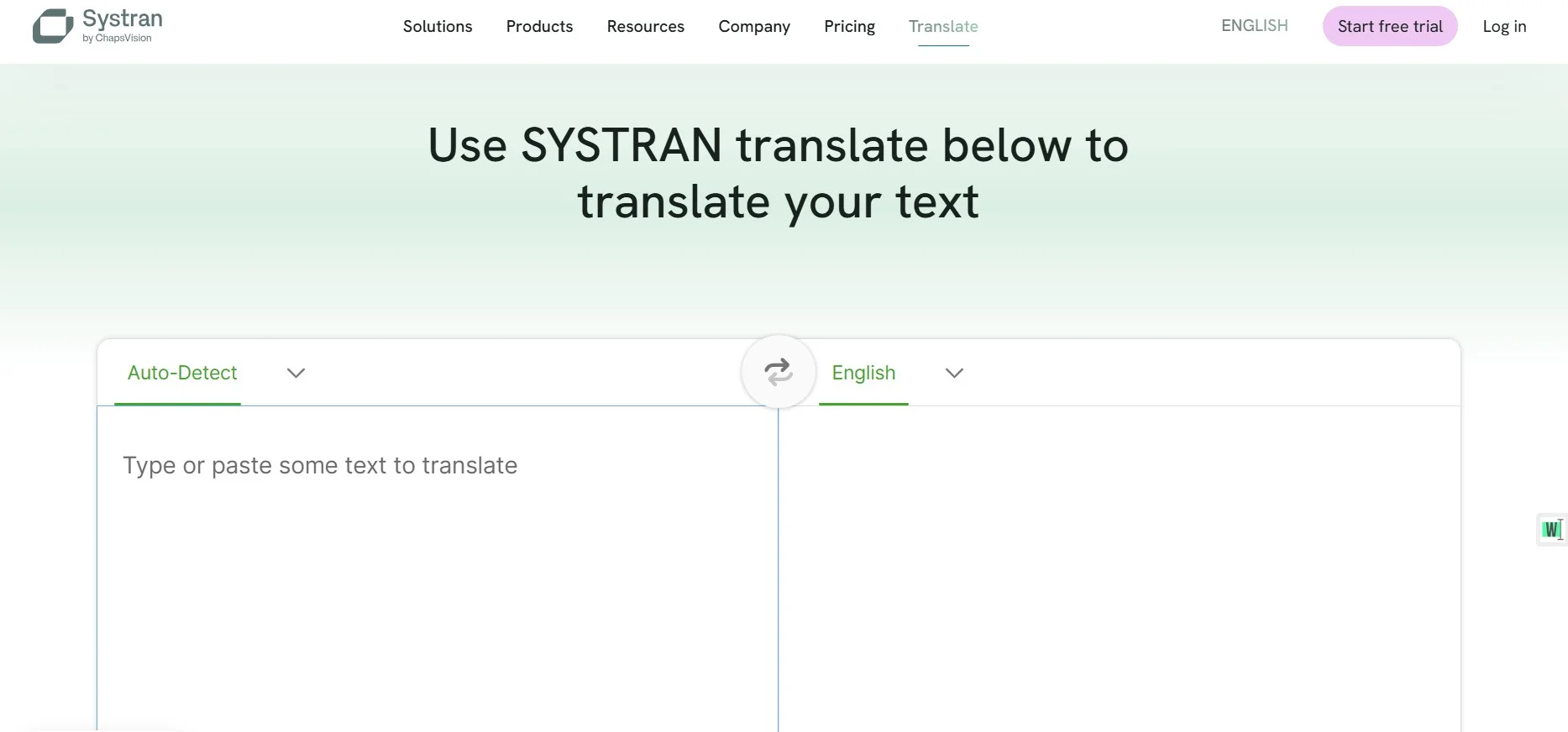Open the Resources menu
The height and width of the screenshot is (732, 1568).
tap(646, 26)
